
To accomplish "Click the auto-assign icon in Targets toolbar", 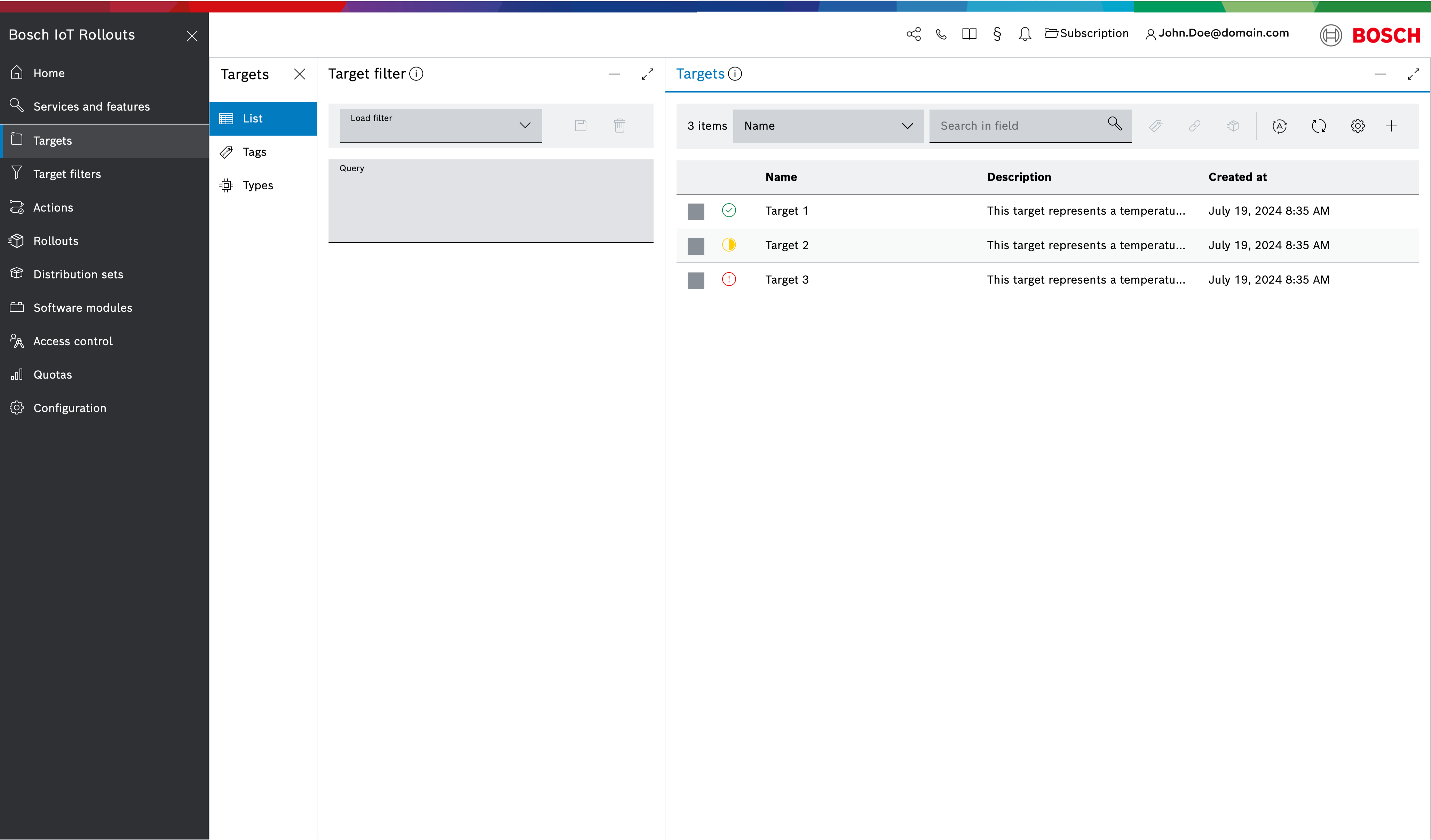I will click(1279, 126).
